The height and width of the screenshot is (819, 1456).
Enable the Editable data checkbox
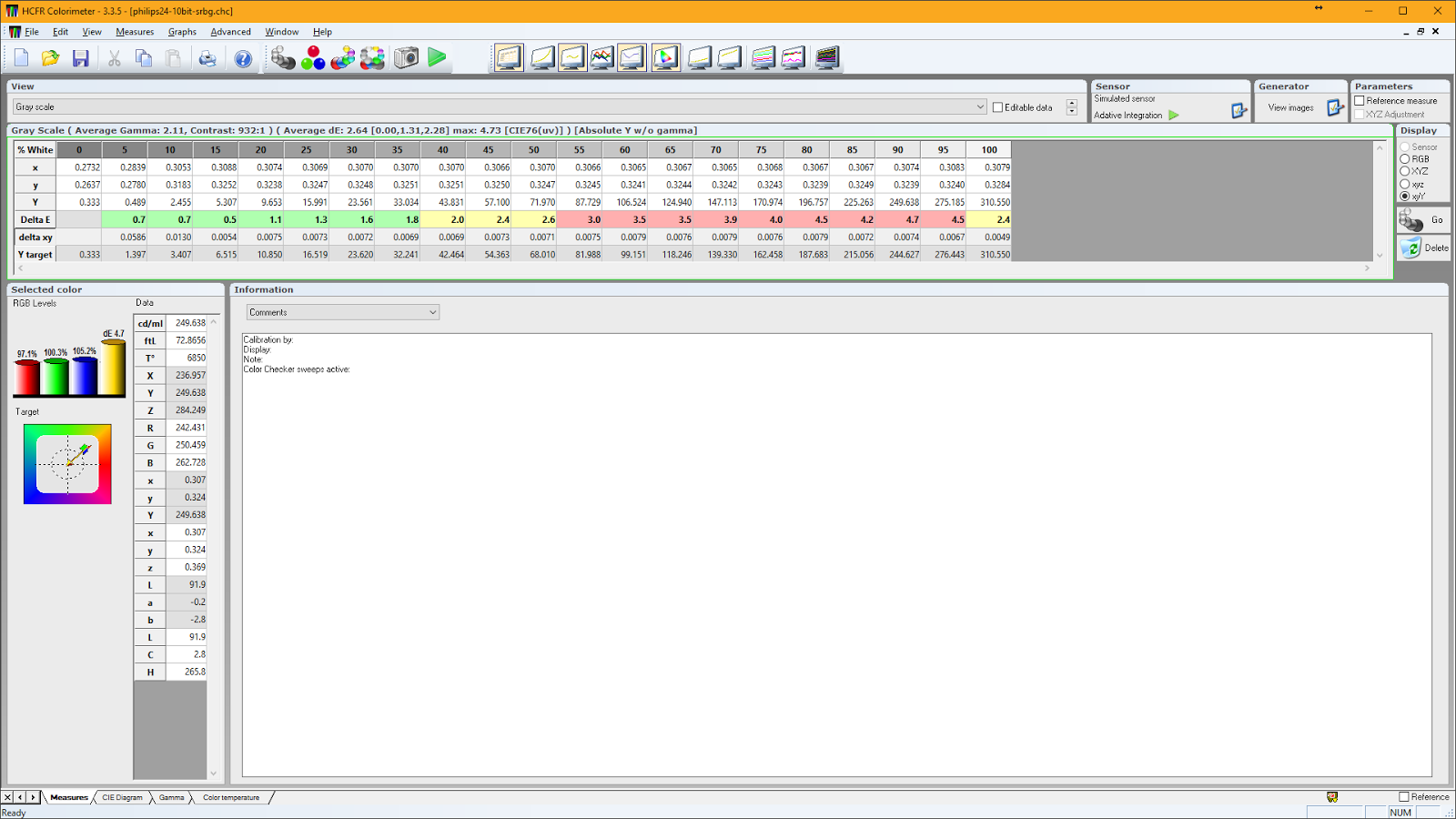click(997, 107)
